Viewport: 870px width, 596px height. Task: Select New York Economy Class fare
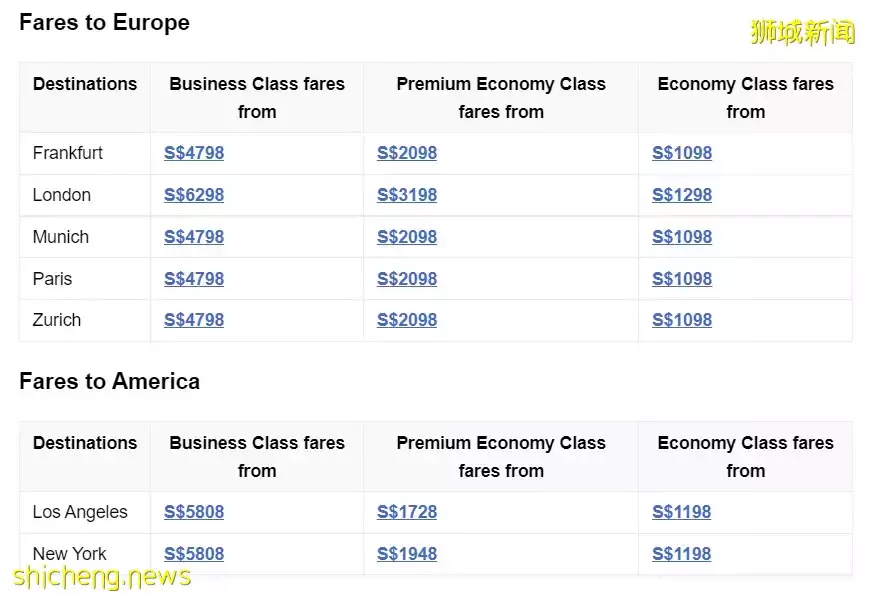(x=682, y=554)
